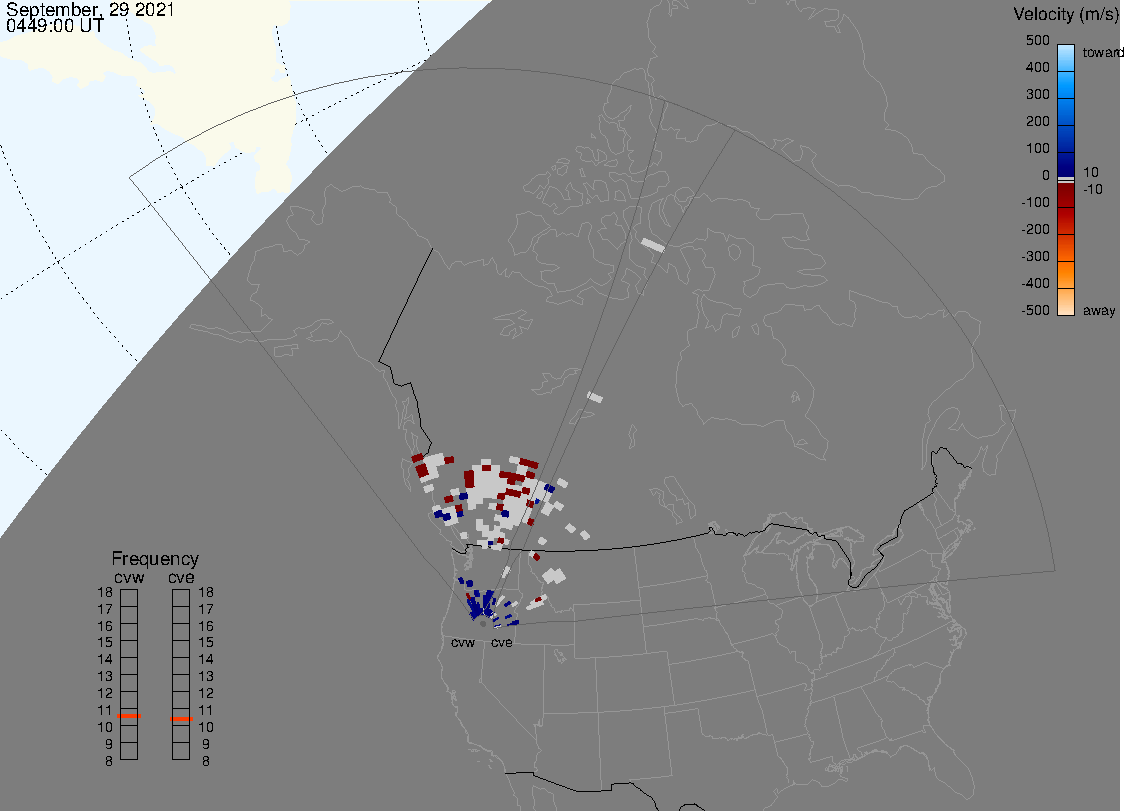Select the '300' value on velocity scale
1124x811 pixels.
(1037, 95)
